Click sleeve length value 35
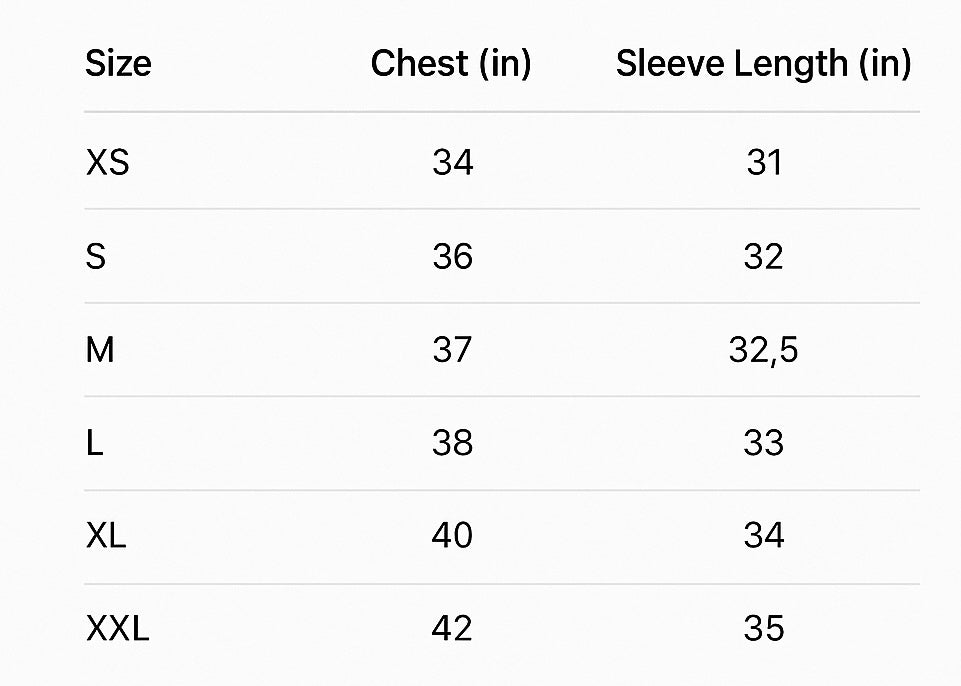This screenshot has width=961, height=686. 764,628
